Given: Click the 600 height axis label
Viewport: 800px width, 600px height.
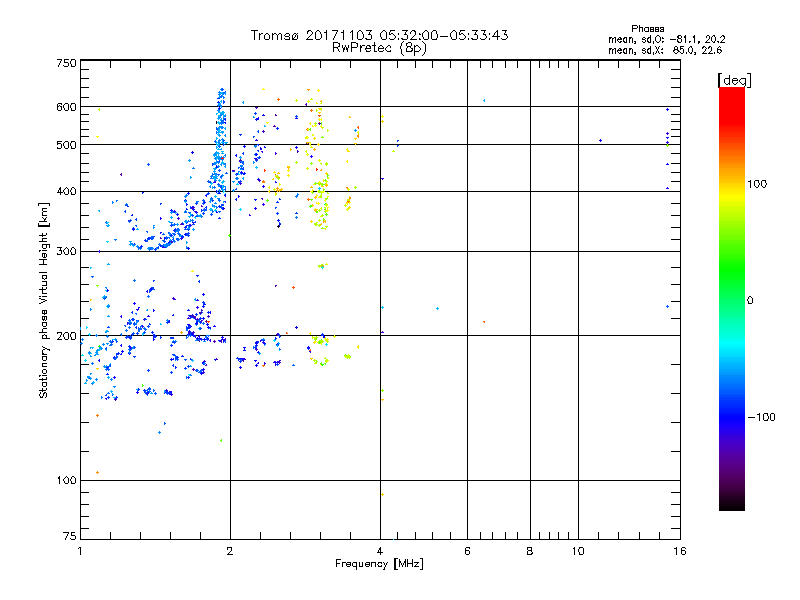Looking at the screenshot, I should (x=66, y=107).
